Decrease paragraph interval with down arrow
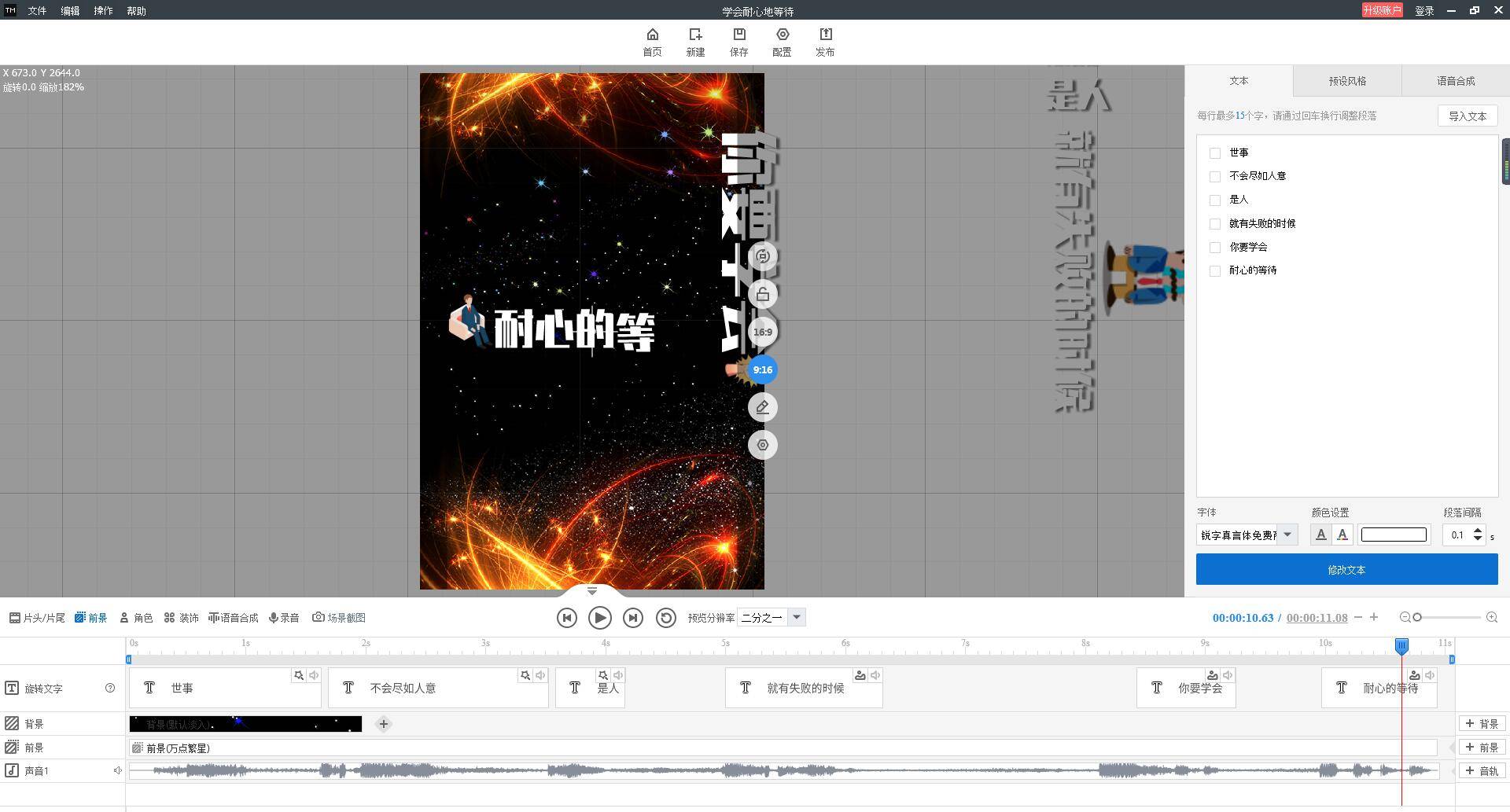 [x=1478, y=539]
